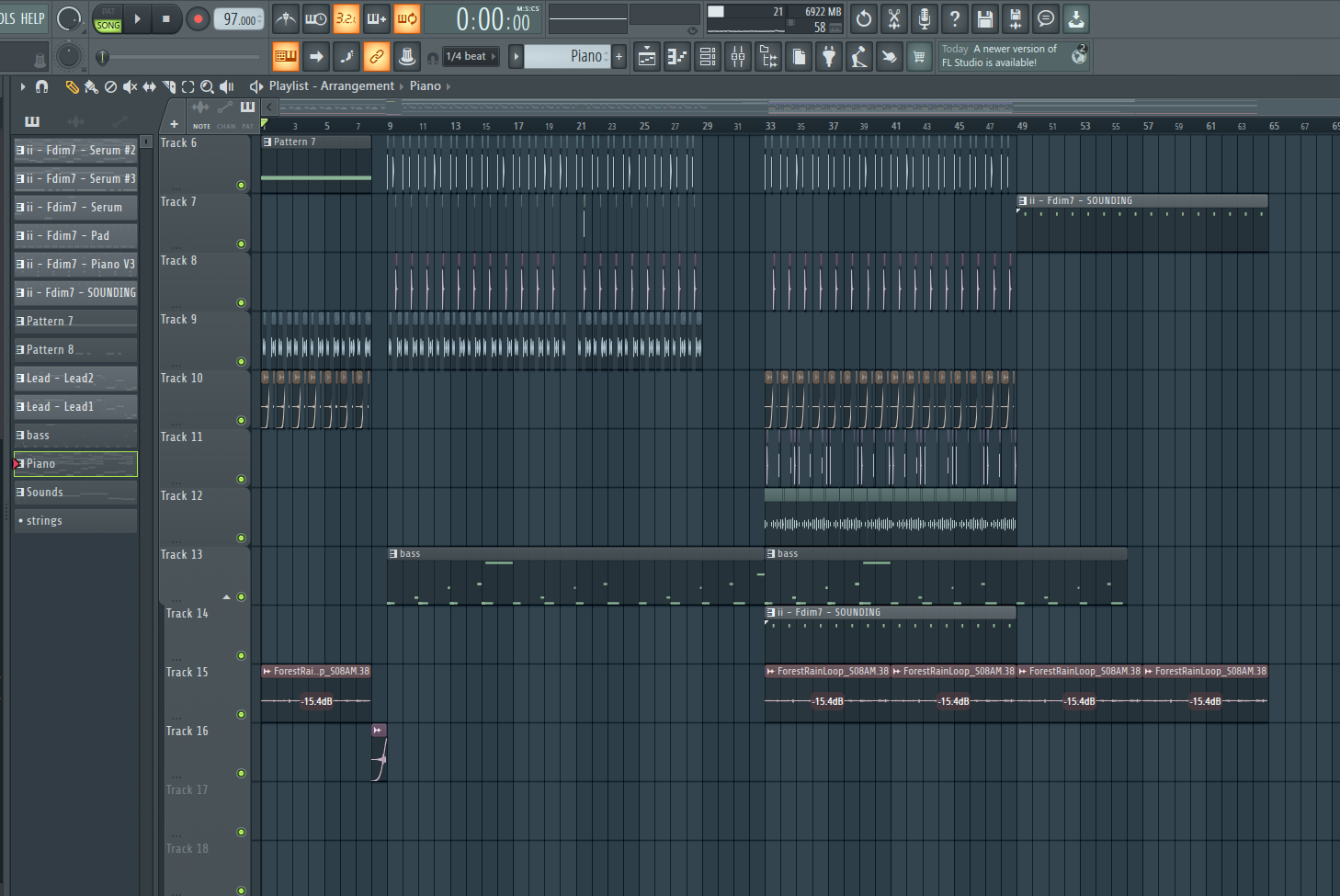Click the footstep step-editing icon
The width and height of the screenshot is (1340, 896).
pos(346,57)
